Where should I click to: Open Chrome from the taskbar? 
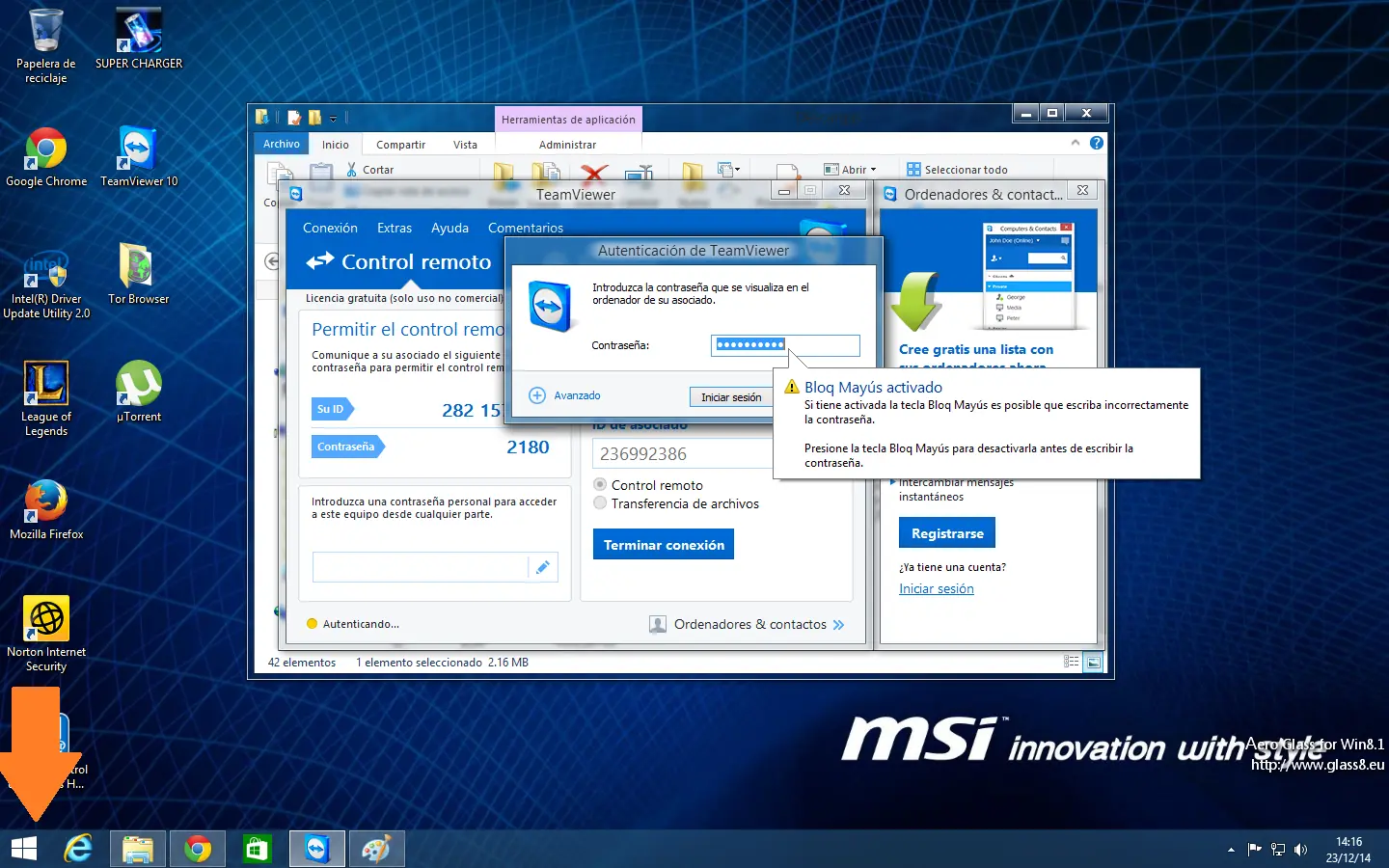tap(198, 849)
